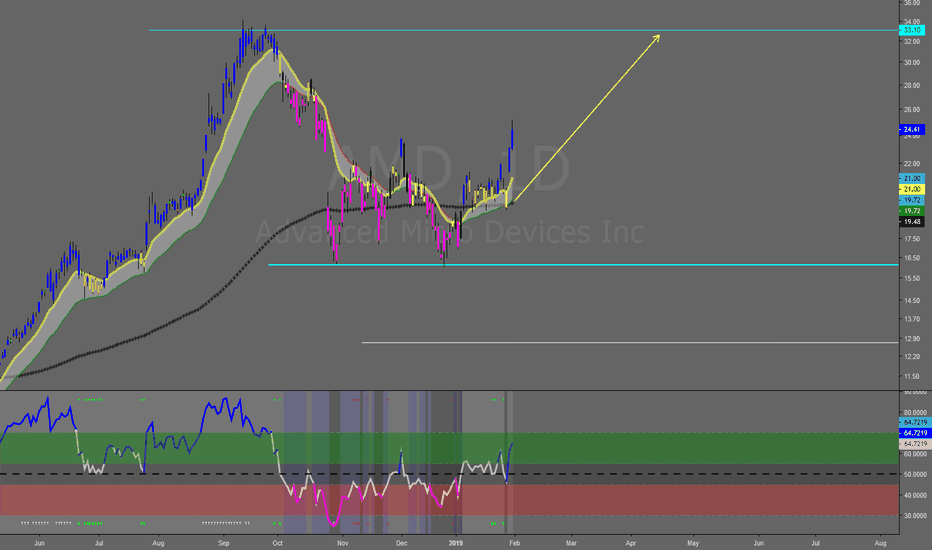This screenshot has width=932, height=550.
Task: Click the 17.50 price axis label
Action: (912, 239)
